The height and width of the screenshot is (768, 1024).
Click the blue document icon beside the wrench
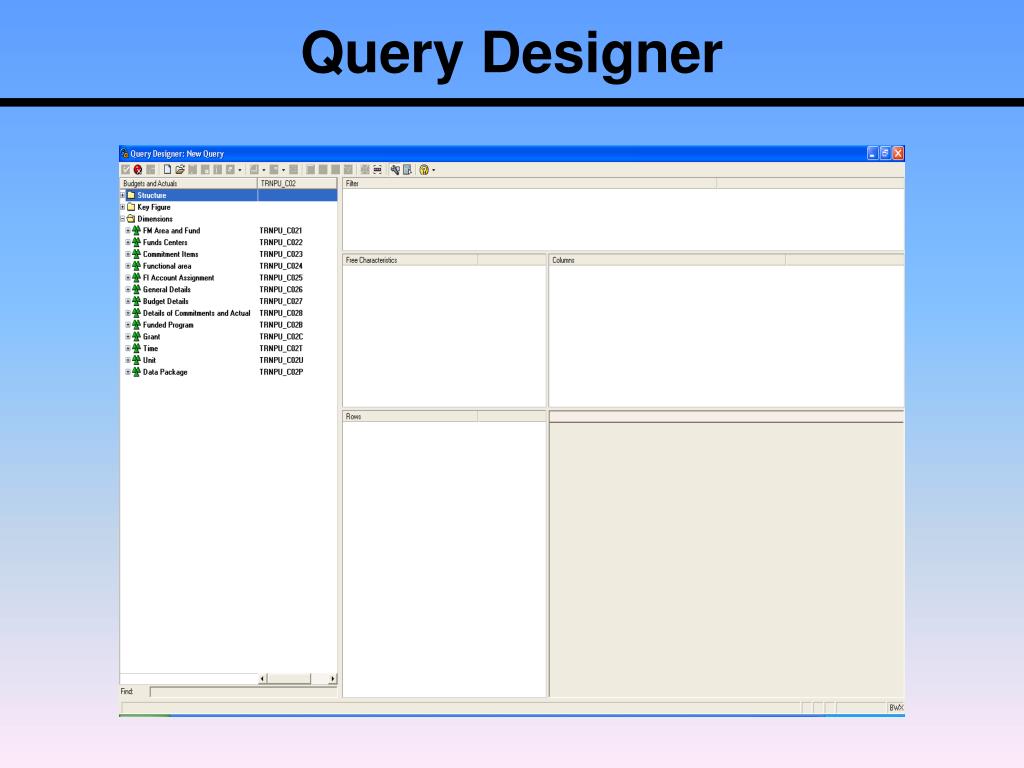tap(408, 170)
